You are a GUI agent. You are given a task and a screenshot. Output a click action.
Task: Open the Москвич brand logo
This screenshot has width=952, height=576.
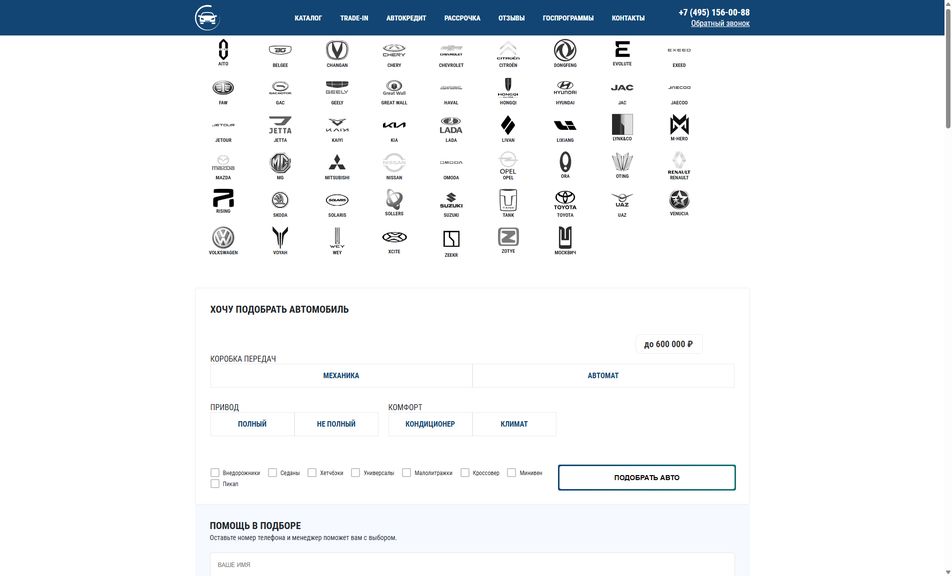tap(565, 237)
